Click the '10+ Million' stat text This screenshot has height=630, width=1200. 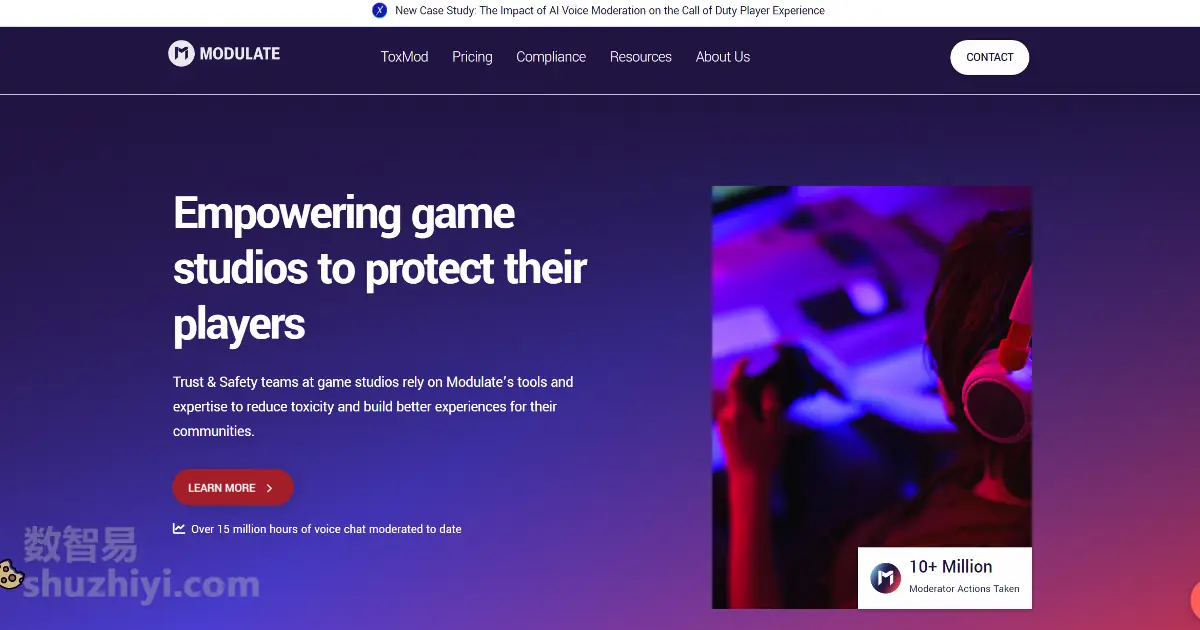[951, 566]
